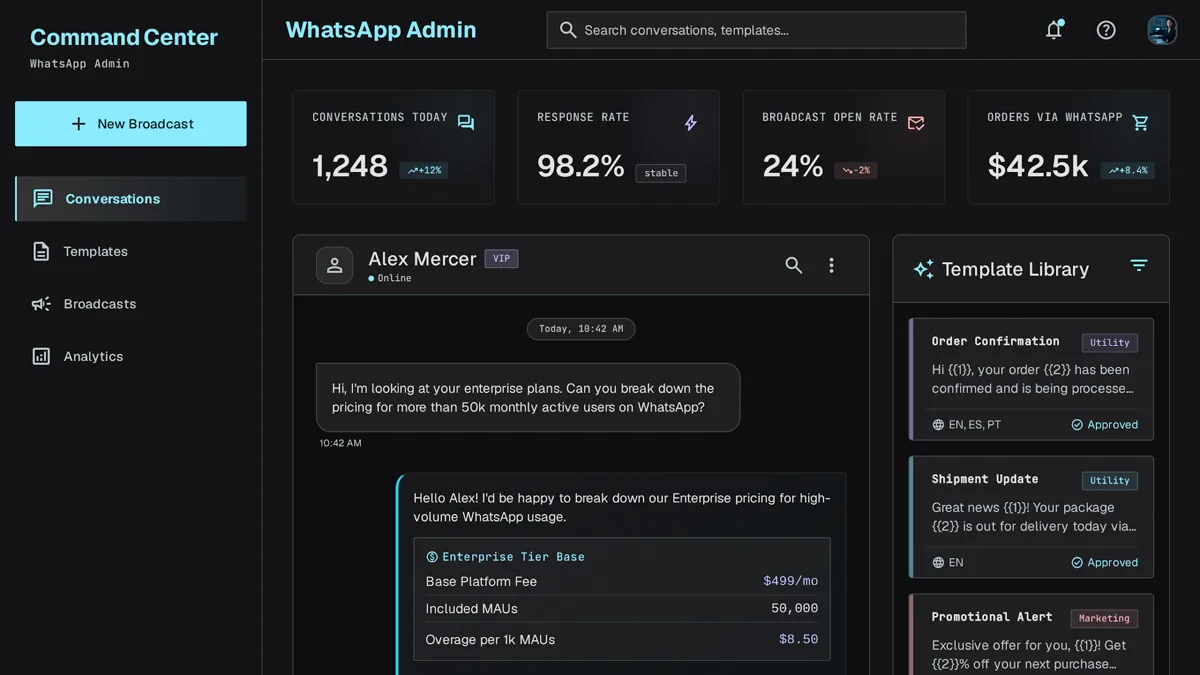Focus the Search conversations, templates field
Viewport: 1200px width, 675px height.
(756, 30)
